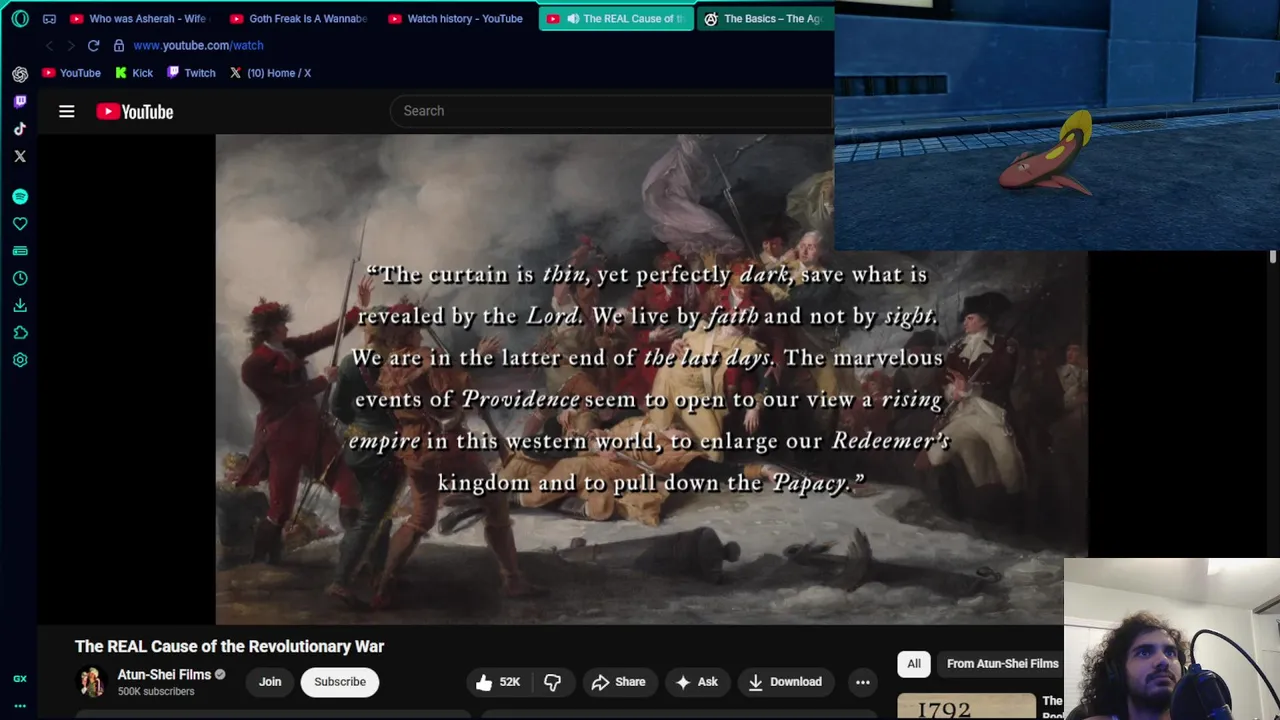Go forward to the next page
1280x720 pixels.
click(70, 45)
